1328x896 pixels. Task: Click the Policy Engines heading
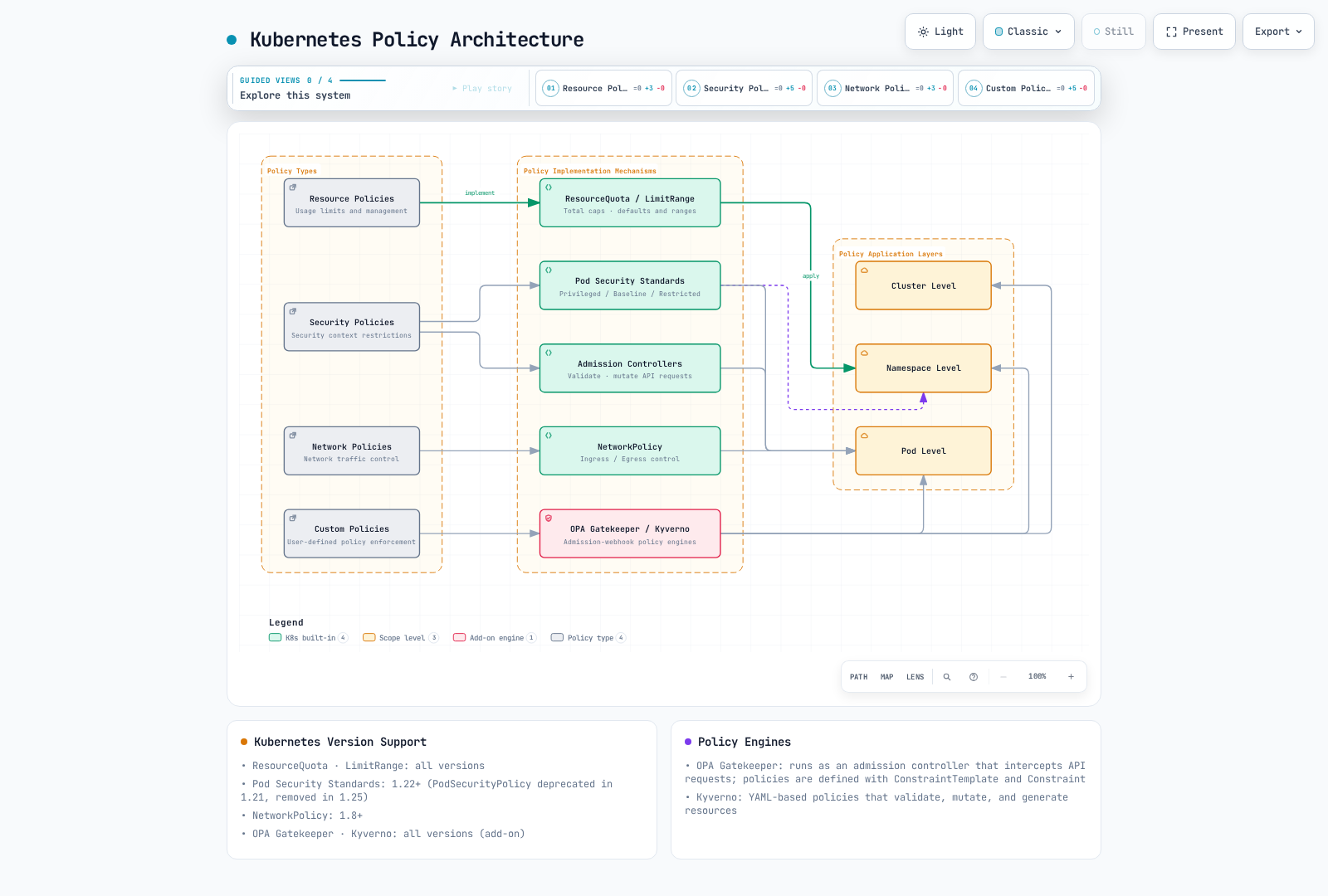pyautogui.click(x=745, y=742)
